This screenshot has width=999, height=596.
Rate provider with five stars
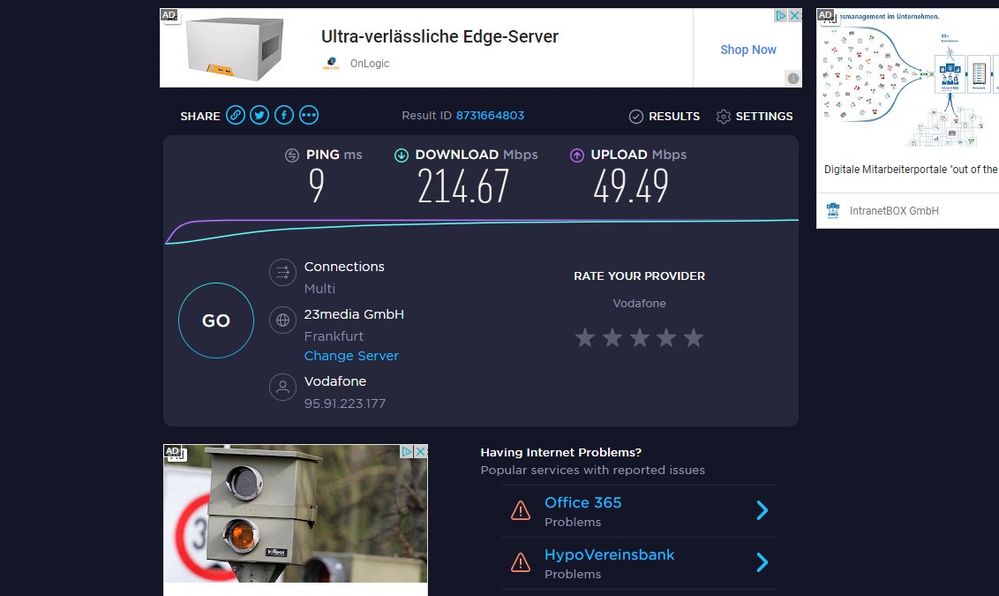click(694, 337)
